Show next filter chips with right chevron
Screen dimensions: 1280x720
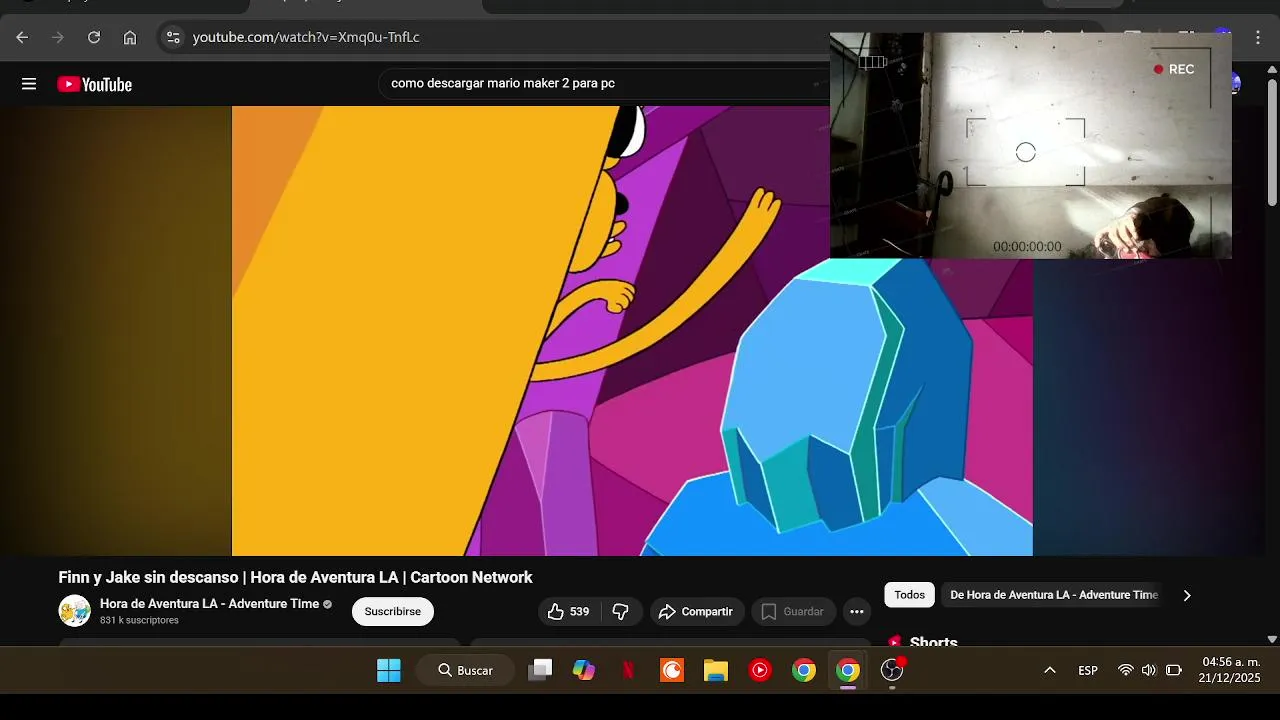point(1187,595)
